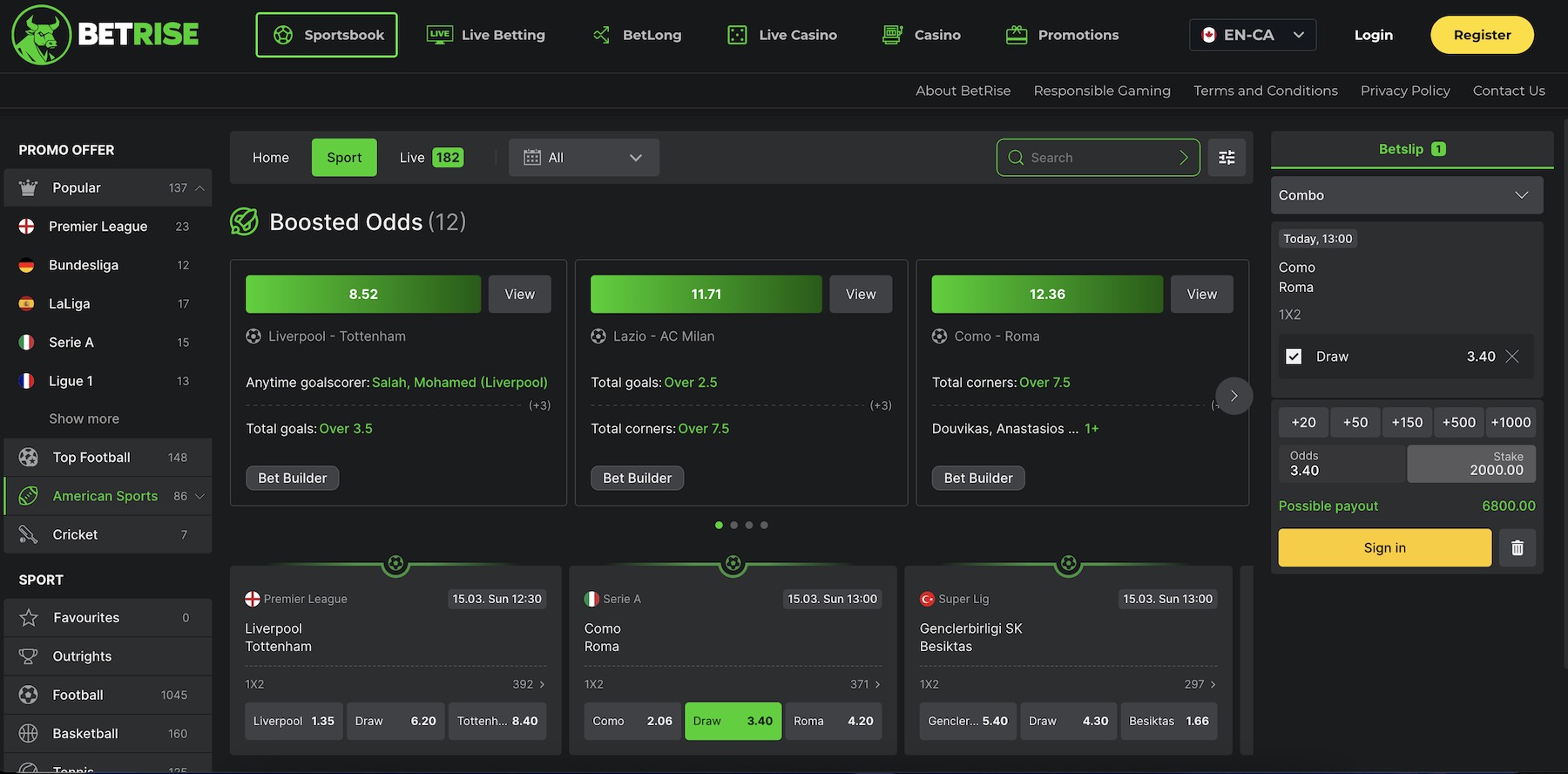1568x774 pixels.
Task: Click the Live Betting icon
Action: 440,35
